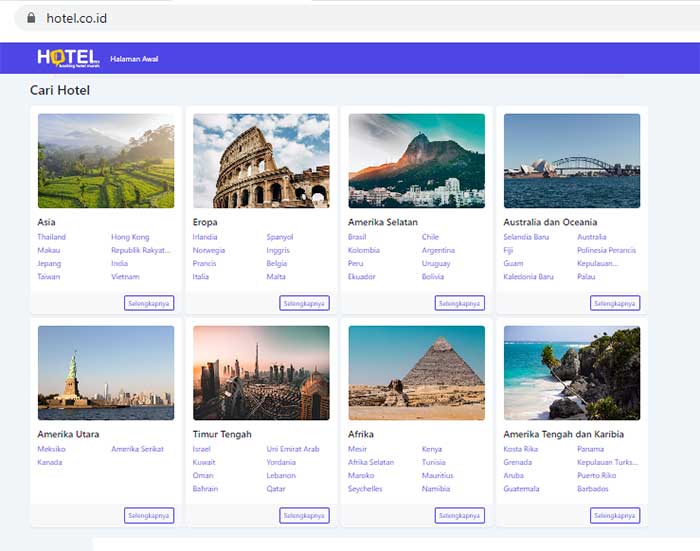The width and height of the screenshot is (700, 551).
Task: Choose the Malta link
Action: pos(276,276)
